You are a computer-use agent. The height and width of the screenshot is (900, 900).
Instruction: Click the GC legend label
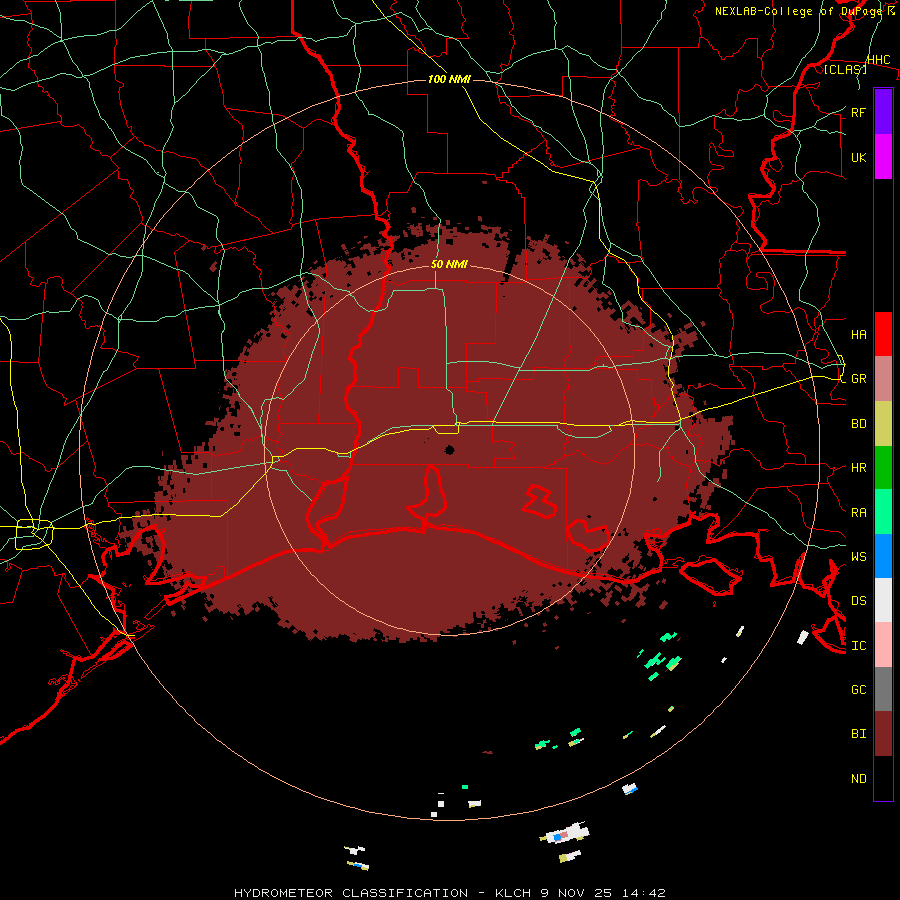click(x=858, y=690)
